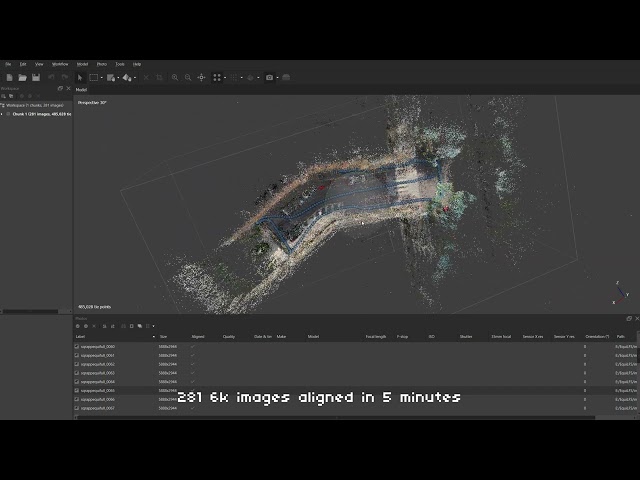Zoom out with the magnifier minus icon

[x=188, y=78]
